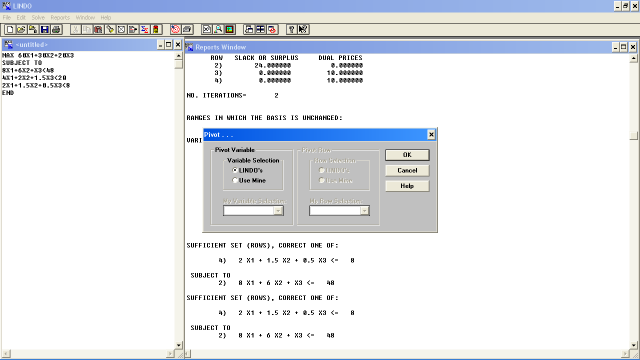Create a new model with the New icon

(10, 29)
